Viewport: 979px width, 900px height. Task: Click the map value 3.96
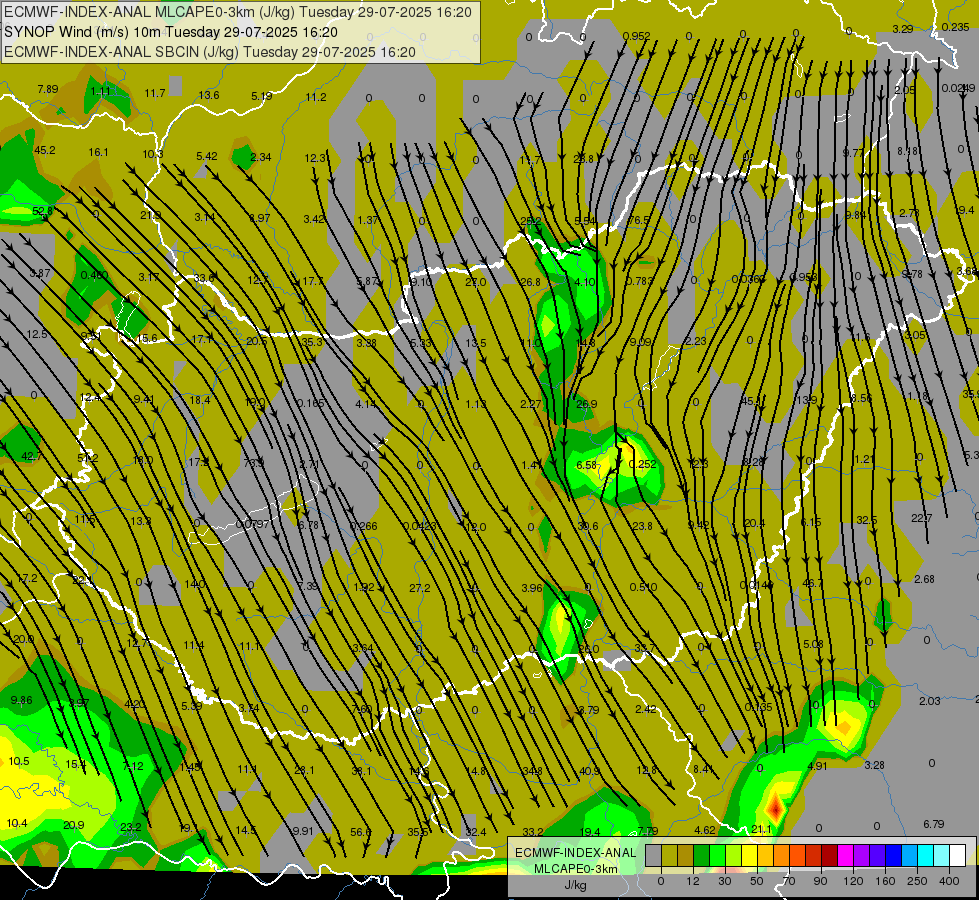pos(531,588)
